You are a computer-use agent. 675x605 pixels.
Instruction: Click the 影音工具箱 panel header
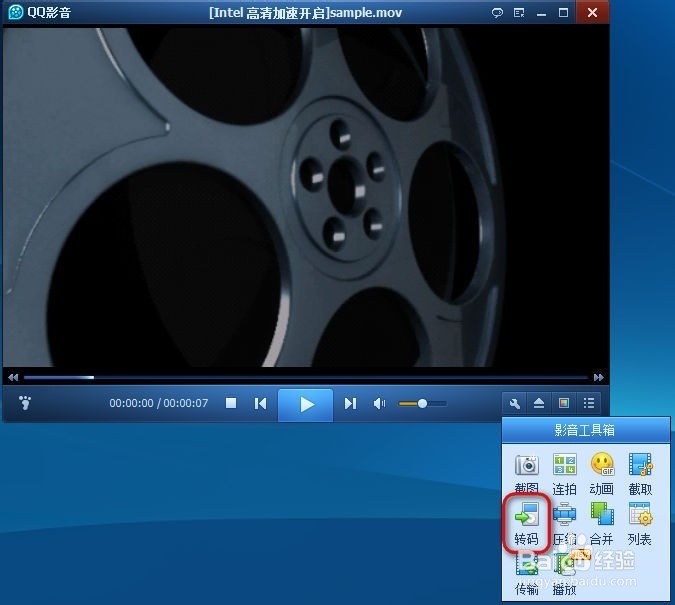(x=585, y=430)
